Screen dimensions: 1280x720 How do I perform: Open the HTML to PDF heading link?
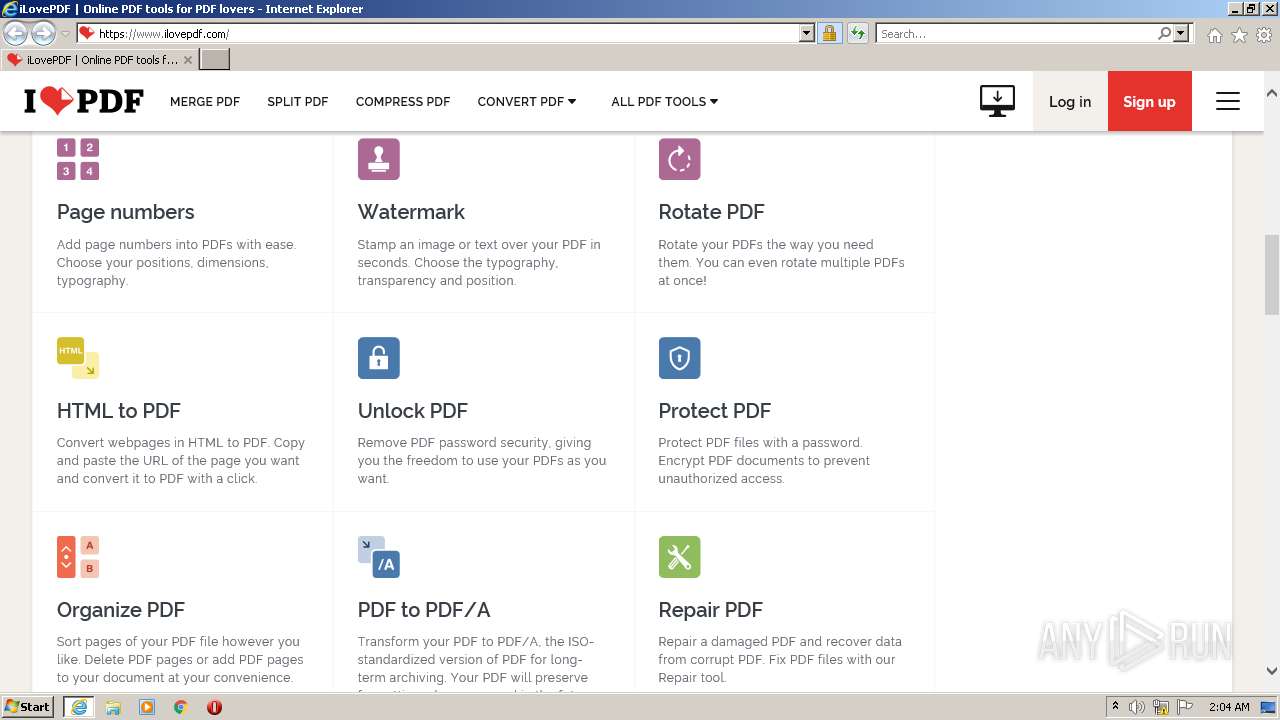click(119, 411)
